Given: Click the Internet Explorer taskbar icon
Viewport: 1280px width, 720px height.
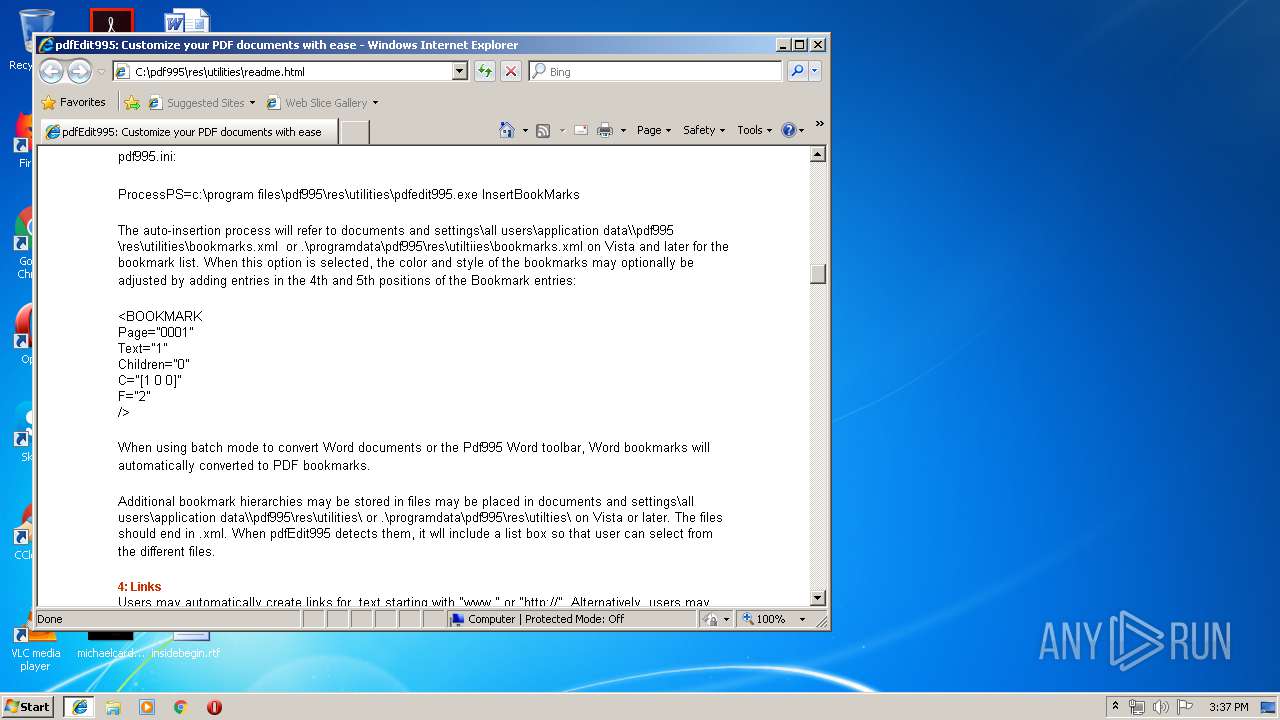Looking at the screenshot, I should 79,706.
